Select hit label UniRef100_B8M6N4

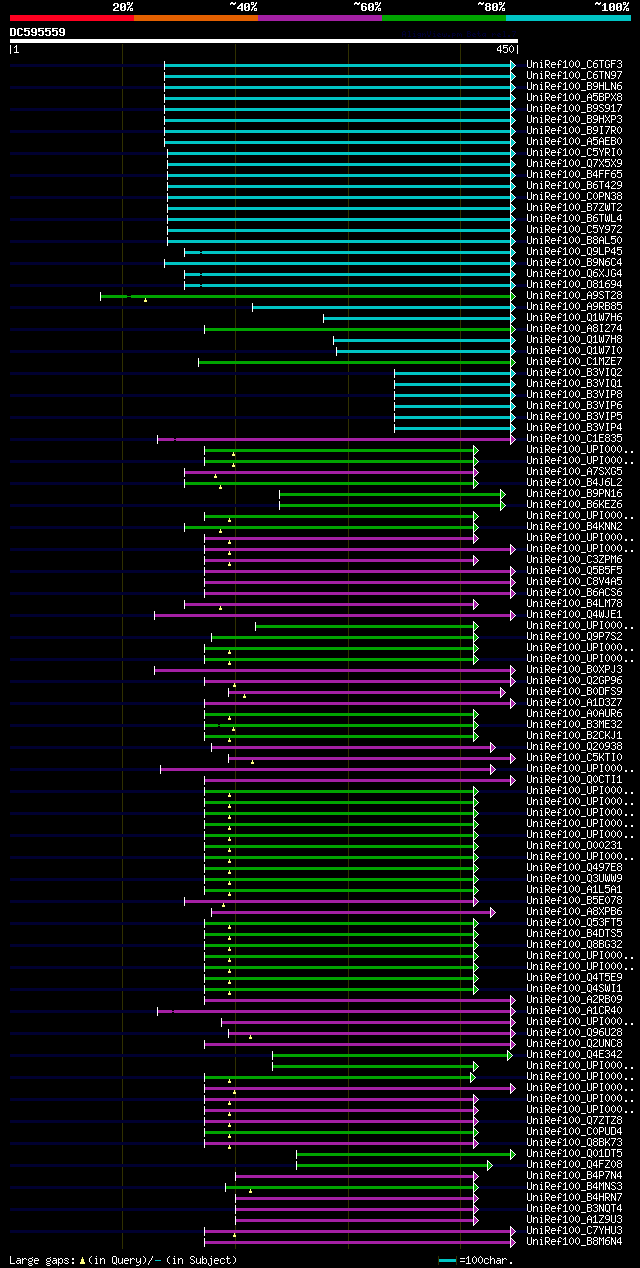(574, 1242)
